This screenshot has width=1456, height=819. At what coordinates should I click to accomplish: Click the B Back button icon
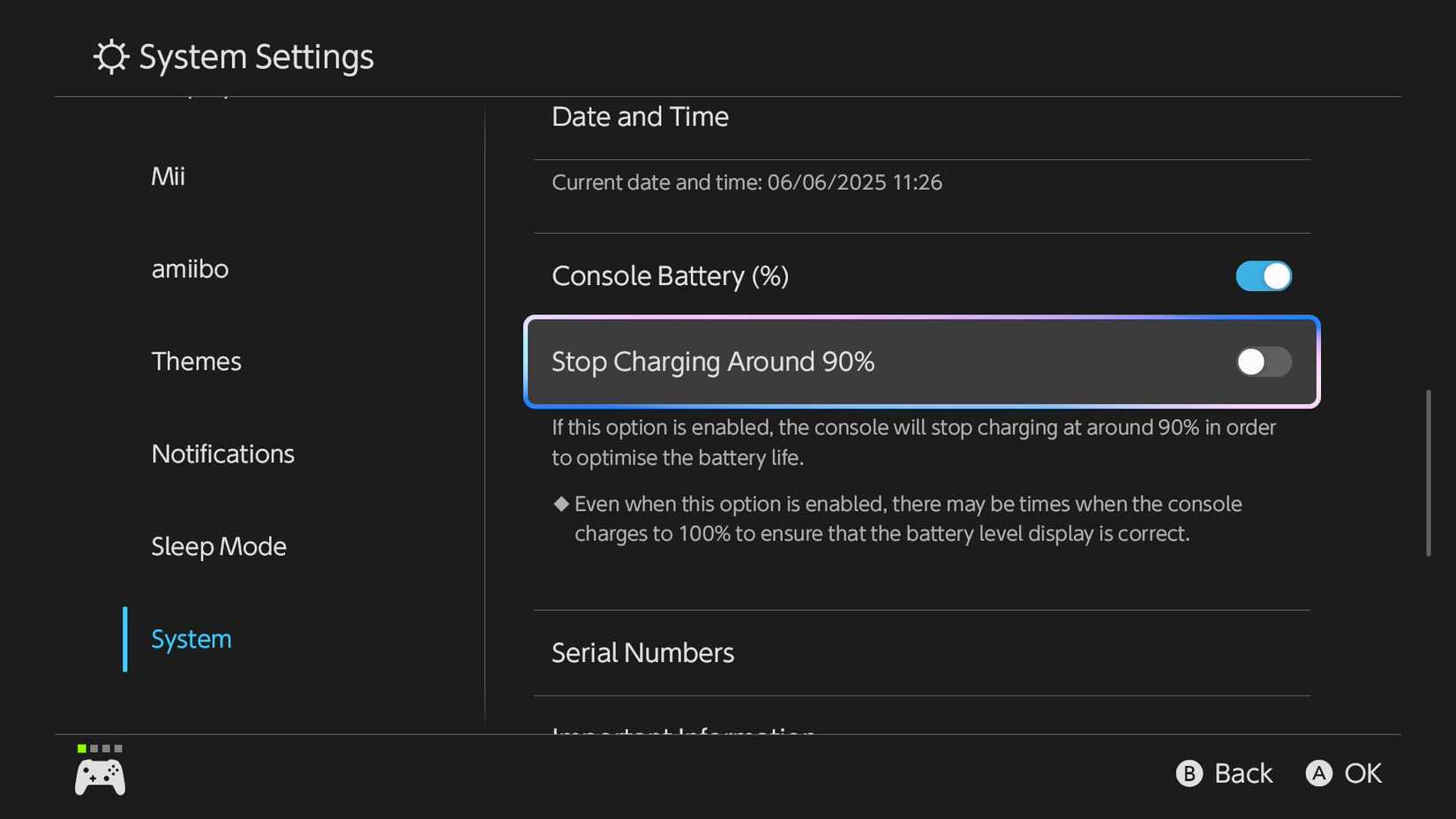point(1190,773)
